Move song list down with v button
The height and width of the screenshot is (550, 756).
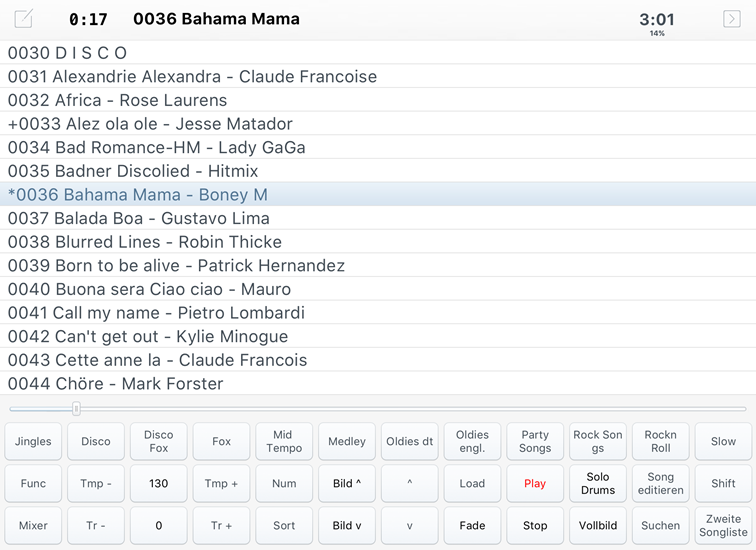pyautogui.click(x=409, y=525)
